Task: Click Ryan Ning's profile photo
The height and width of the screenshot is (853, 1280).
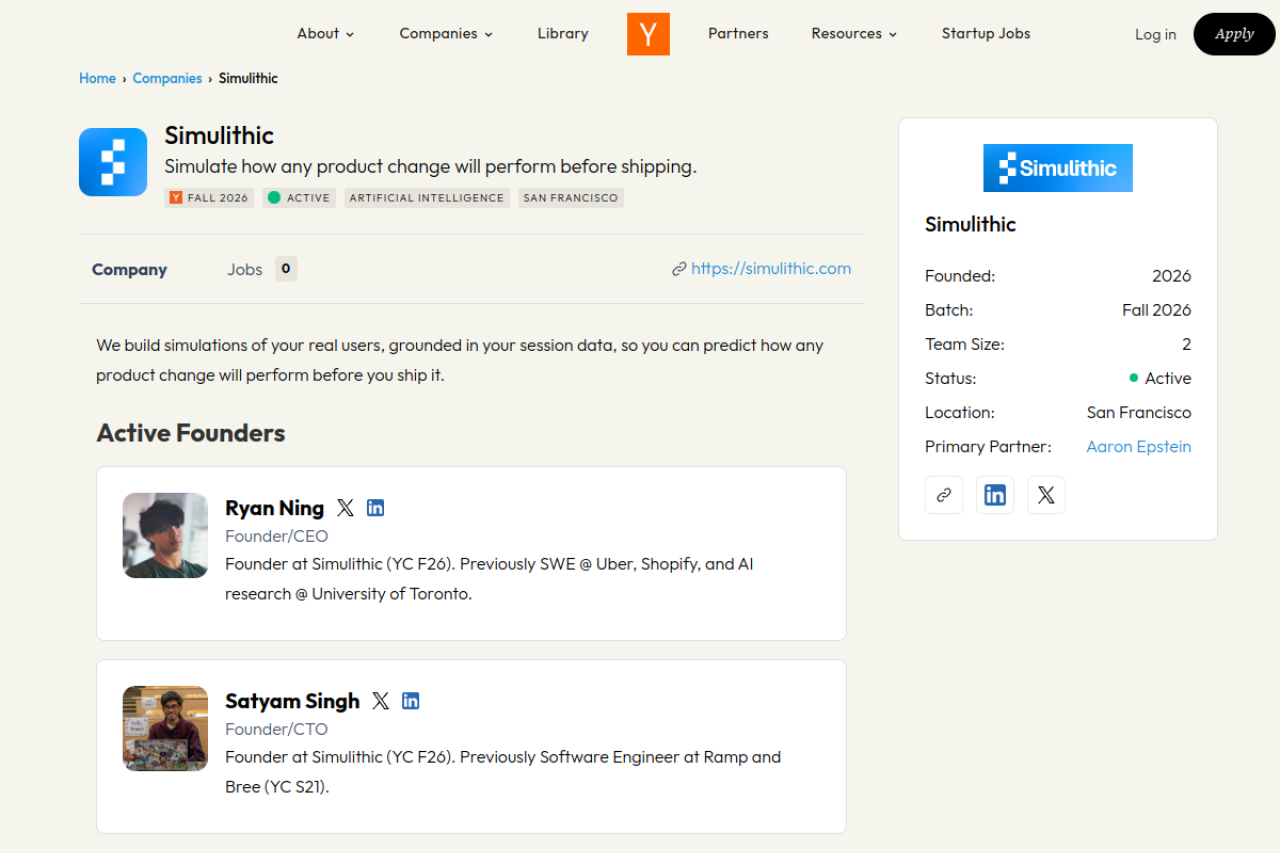Action: click(165, 535)
